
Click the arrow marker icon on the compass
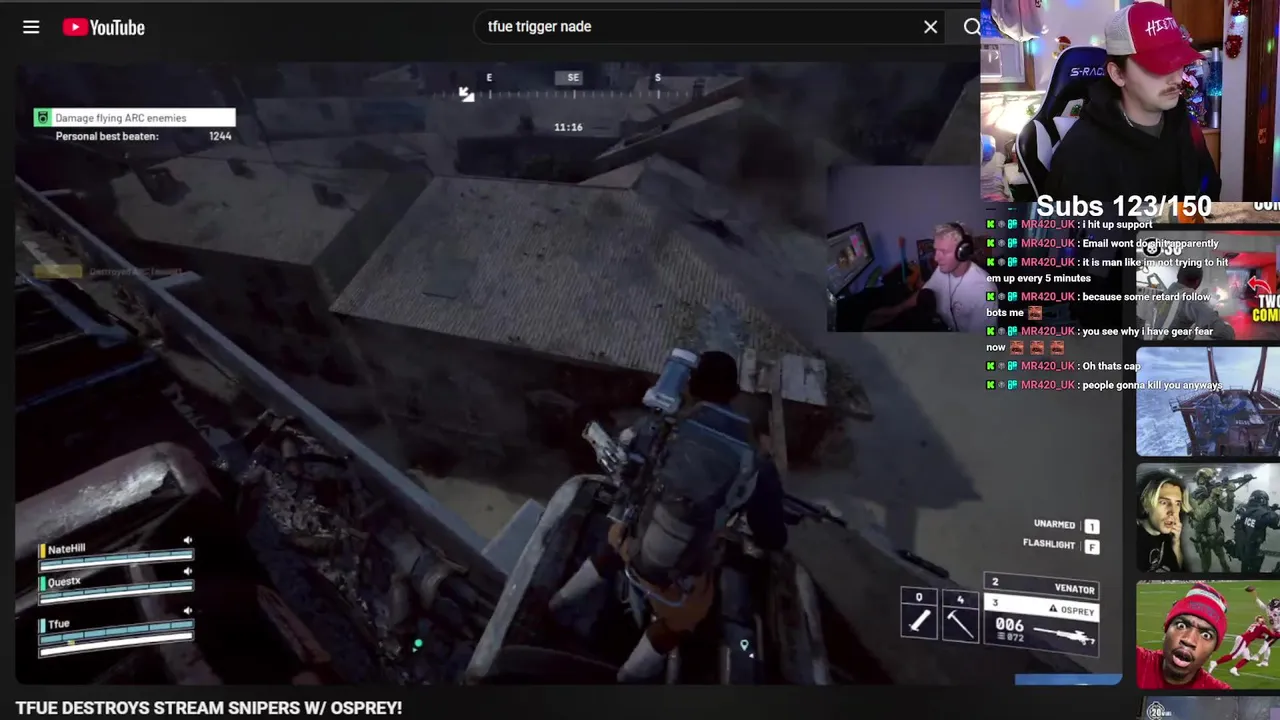[x=466, y=94]
